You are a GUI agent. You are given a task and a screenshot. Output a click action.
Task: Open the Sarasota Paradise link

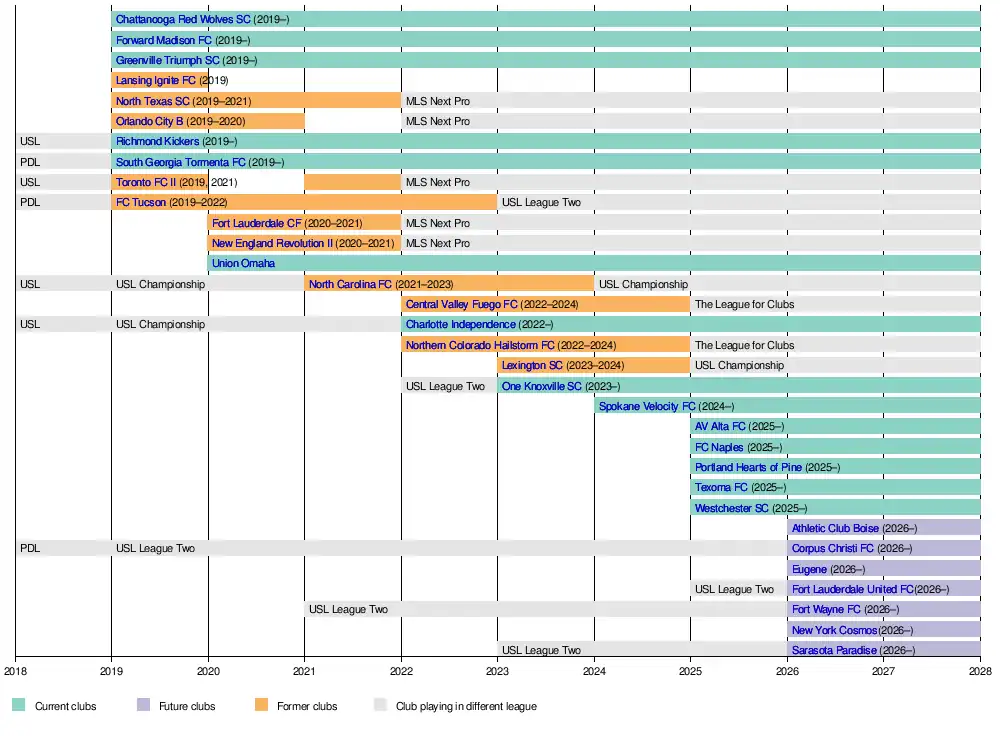click(x=834, y=650)
